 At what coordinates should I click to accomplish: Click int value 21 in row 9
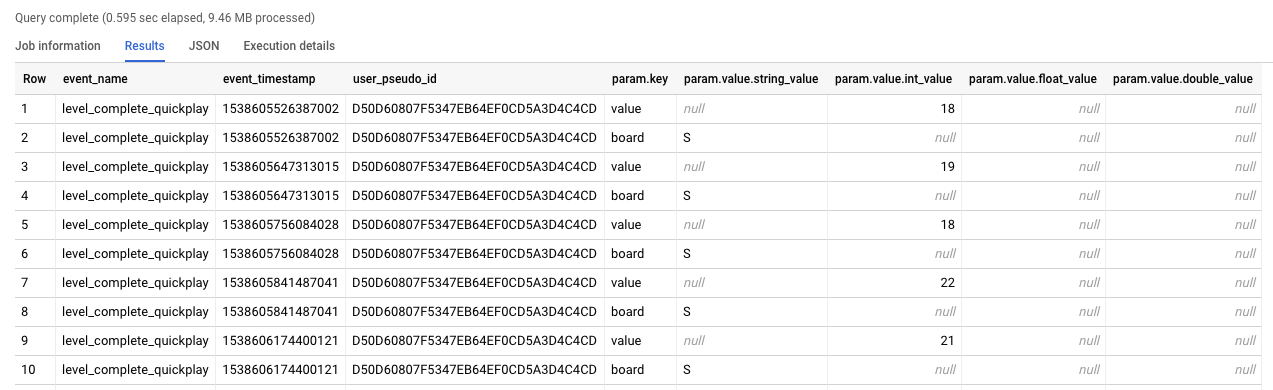click(947, 340)
